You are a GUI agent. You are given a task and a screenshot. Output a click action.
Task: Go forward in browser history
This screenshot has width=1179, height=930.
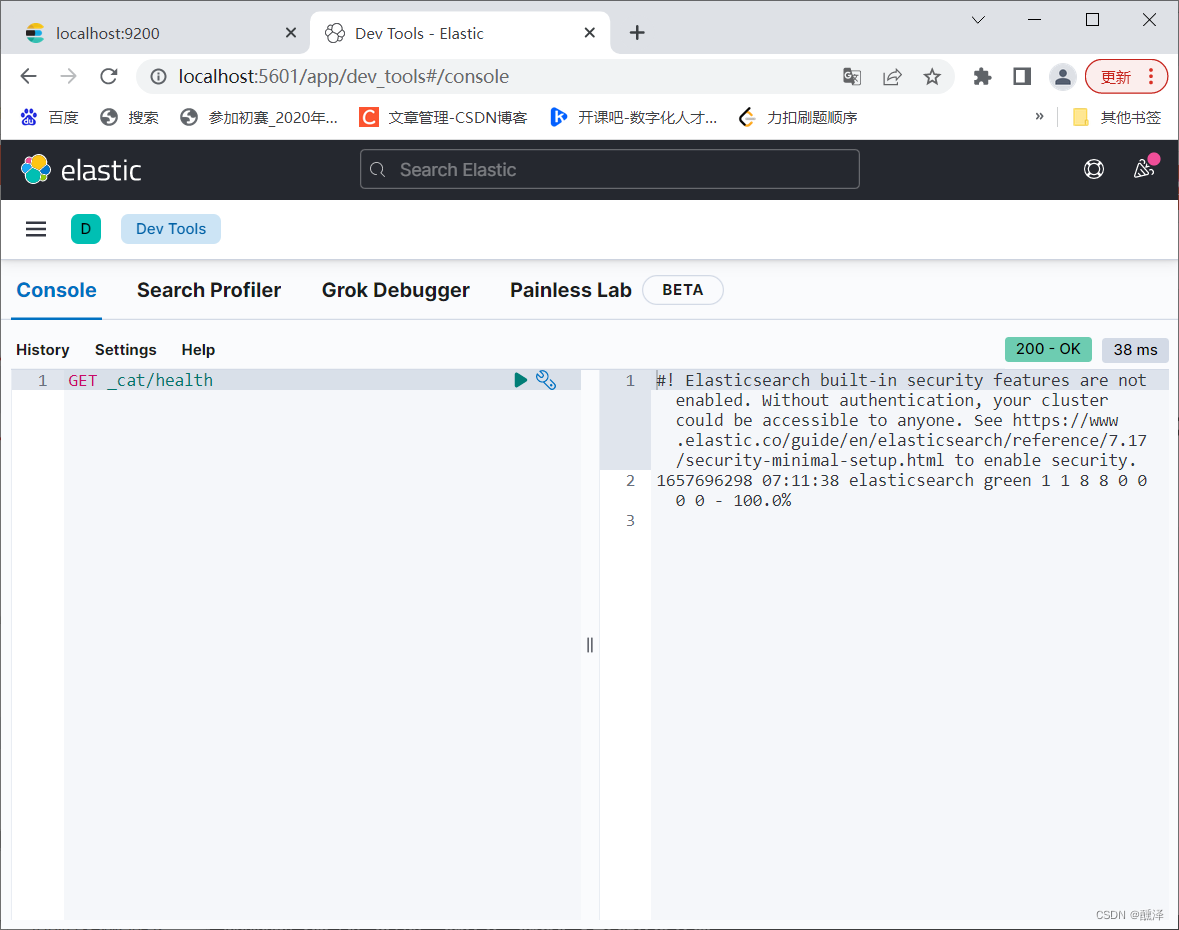click(x=68, y=76)
